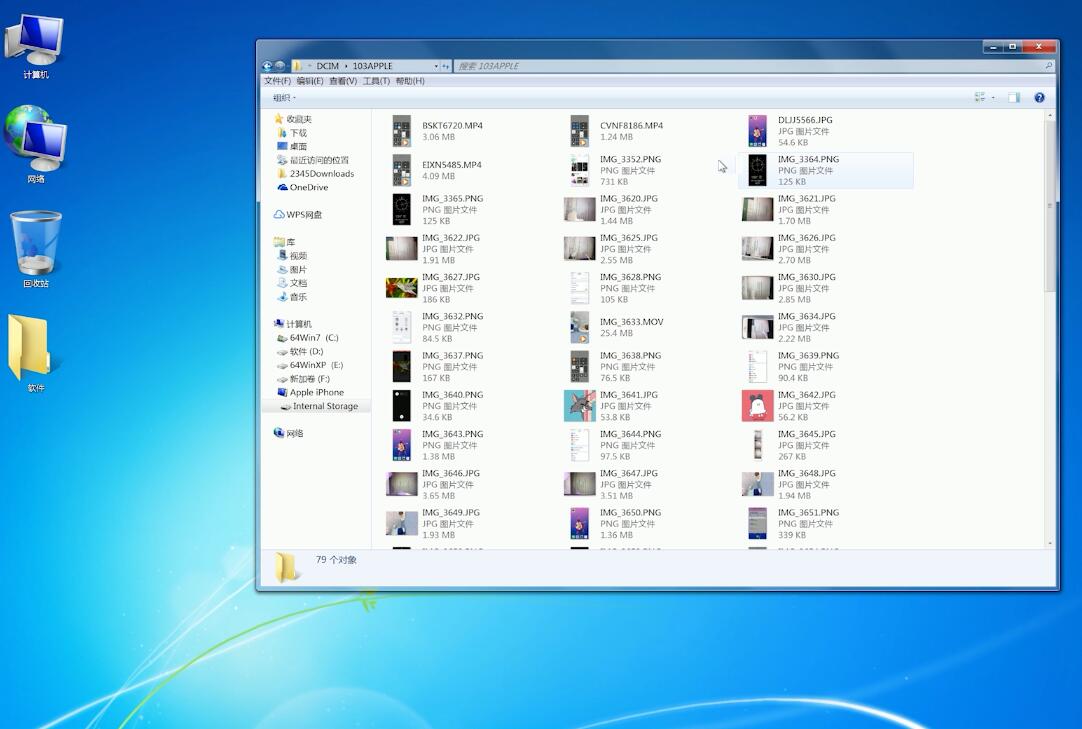This screenshot has height=729, width=1082.
Task: Select 下载 in the navigation pane
Action: pos(293,133)
